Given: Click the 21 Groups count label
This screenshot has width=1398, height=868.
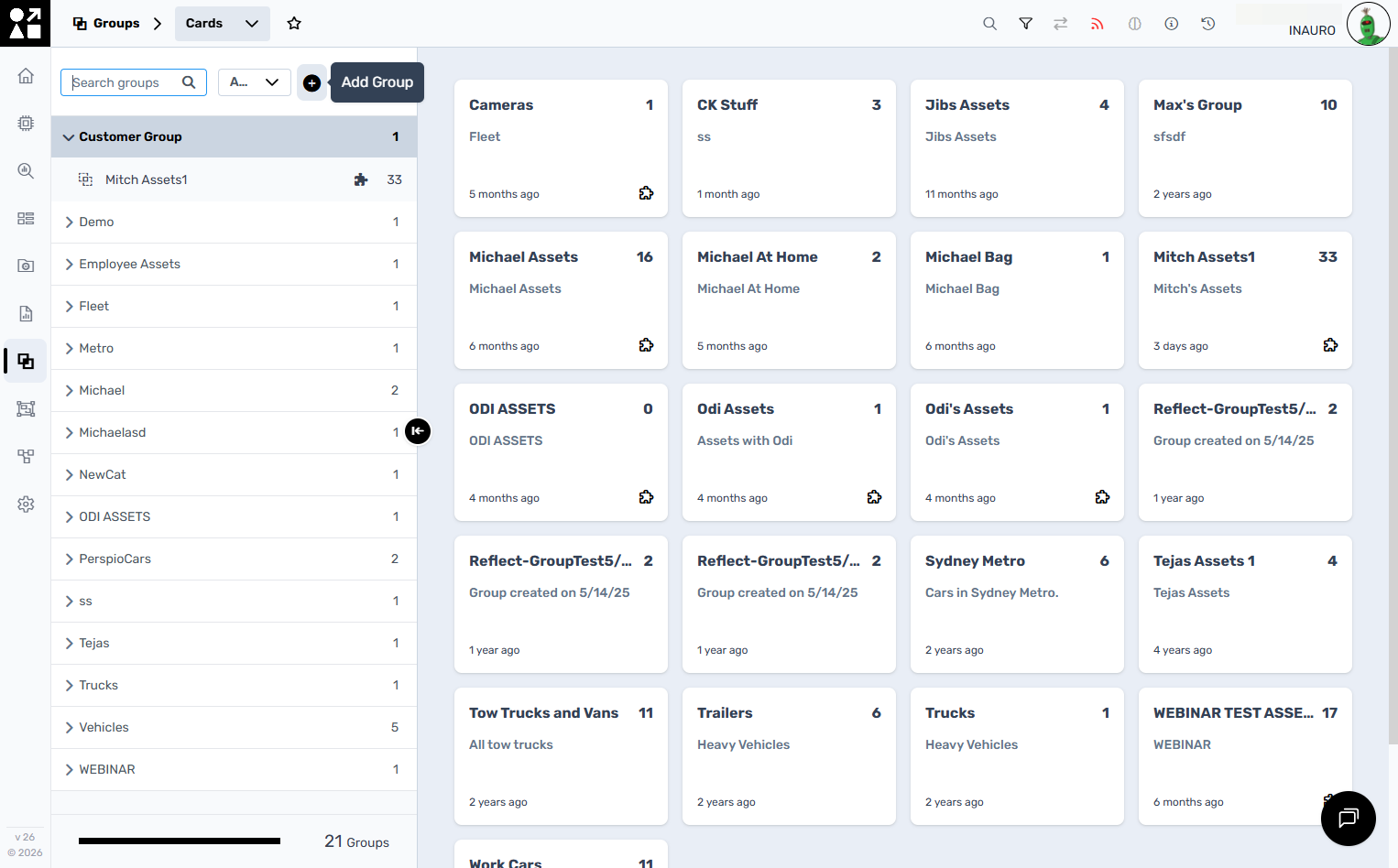Looking at the screenshot, I should [x=356, y=841].
